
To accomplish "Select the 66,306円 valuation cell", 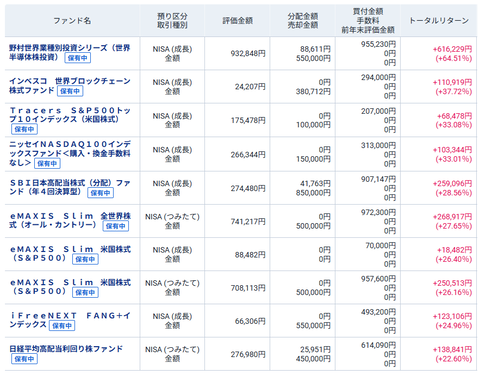I will pyautogui.click(x=250, y=321).
